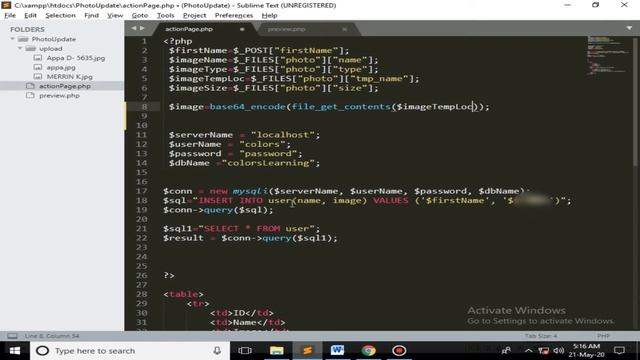This screenshot has height=360, width=640.
Task: Open the notification center icon
Action: [x=619, y=351]
